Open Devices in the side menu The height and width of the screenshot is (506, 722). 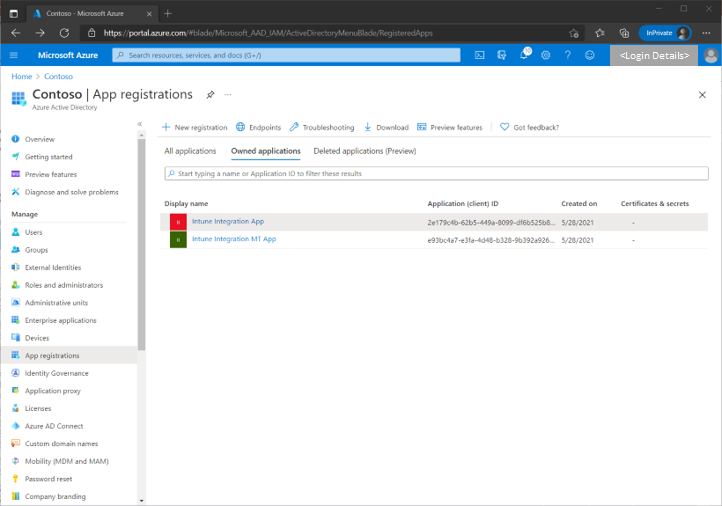pos(37,338)
